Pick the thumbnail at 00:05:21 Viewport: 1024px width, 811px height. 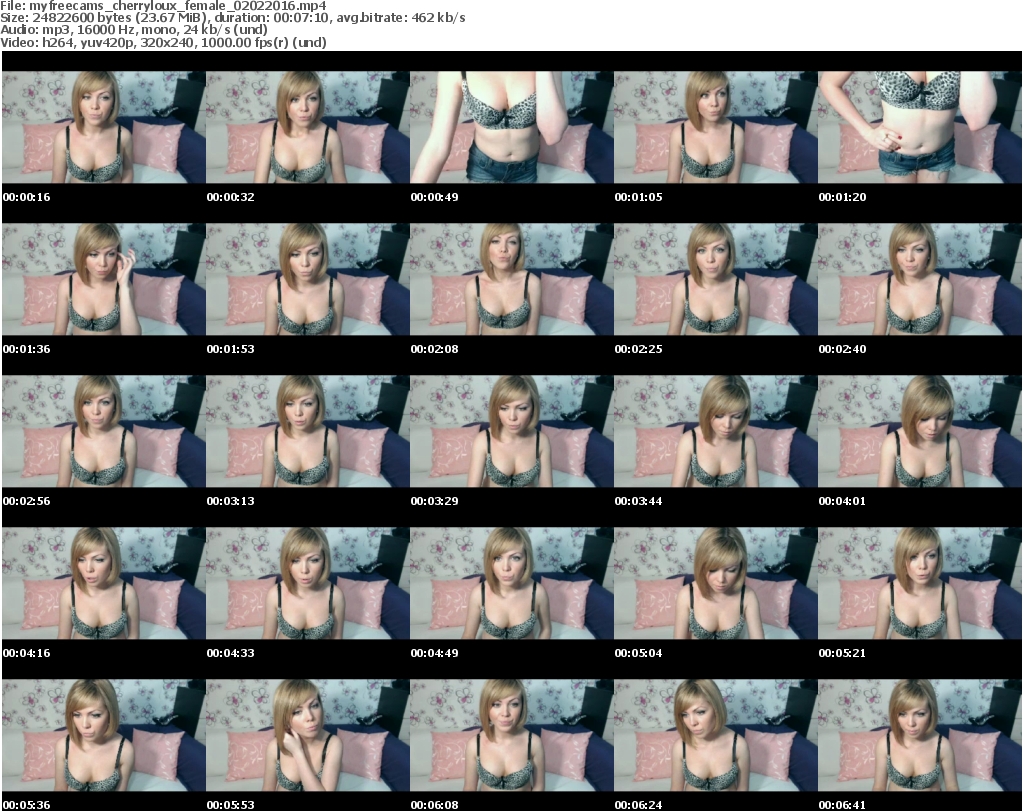point(920,584)
